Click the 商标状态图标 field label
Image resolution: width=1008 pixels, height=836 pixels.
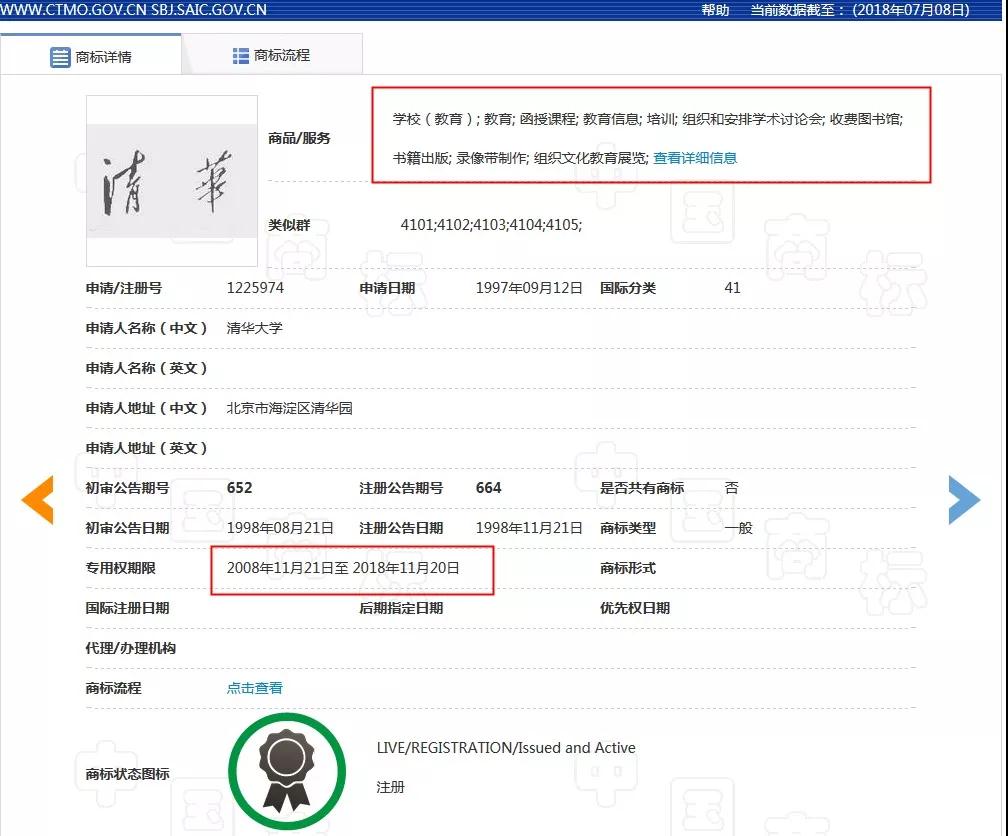[x=127, y=774]
